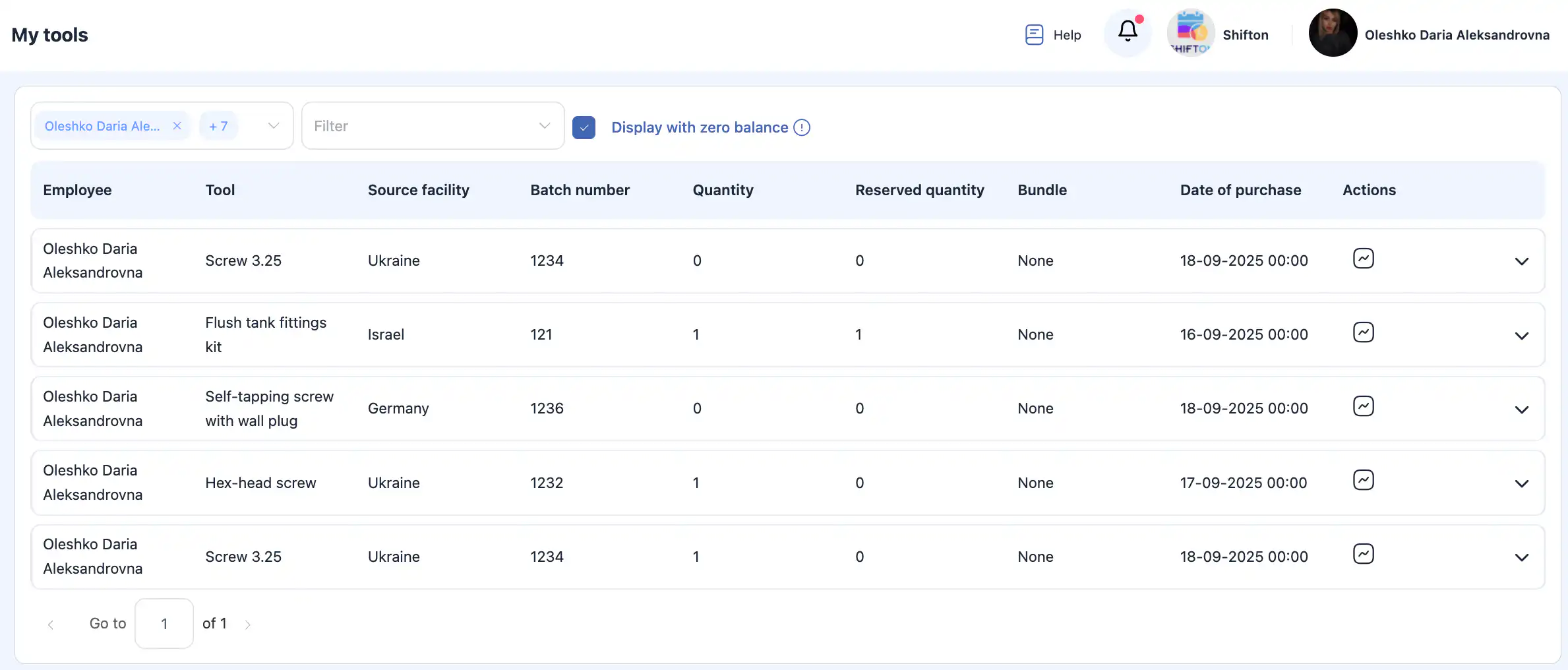Open the Help documentation icon
Image resolution: width=1568 pixels, height=670 pixels.
tap(1034, 35)
